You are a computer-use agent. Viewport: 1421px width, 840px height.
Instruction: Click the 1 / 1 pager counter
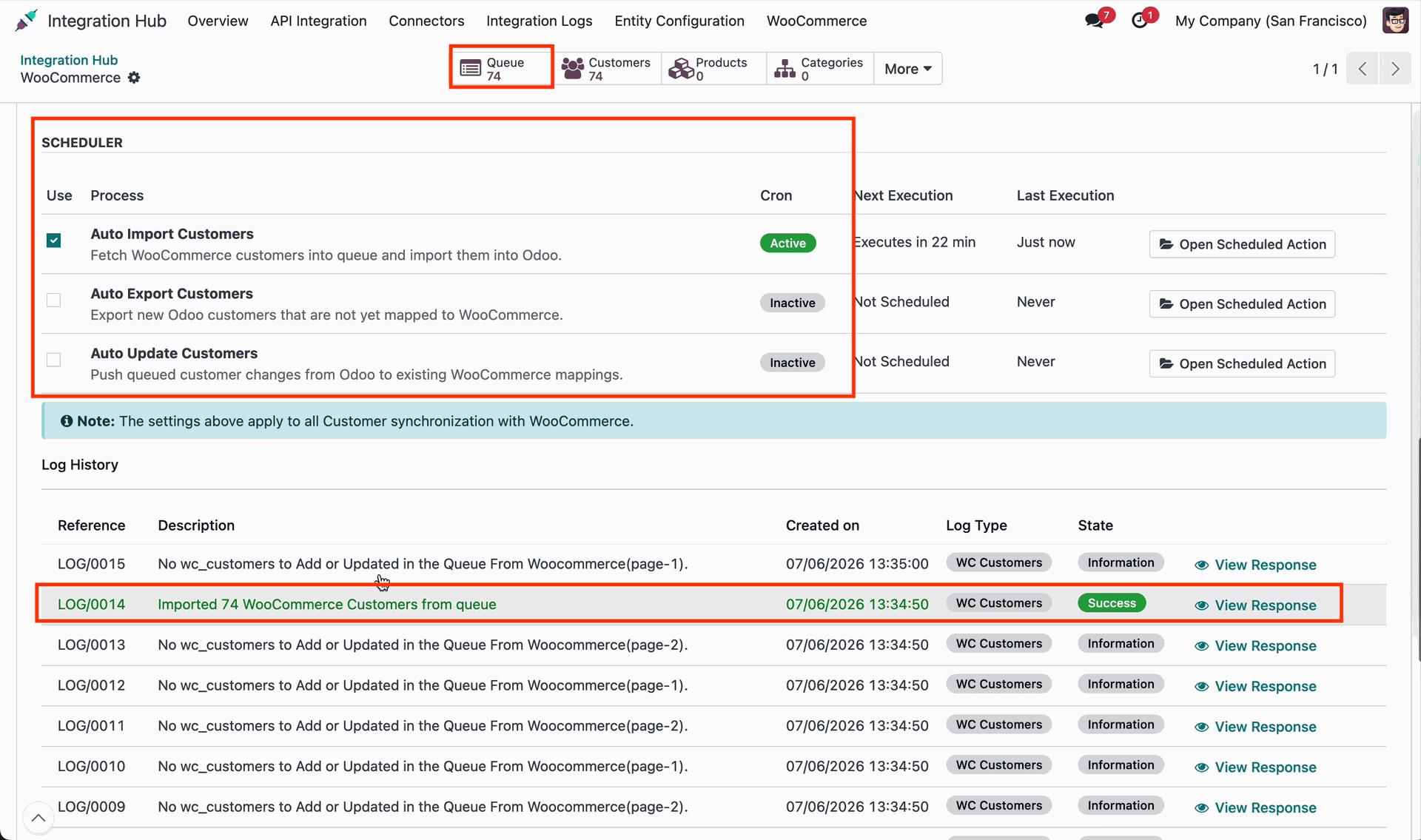click(1325, 69)
